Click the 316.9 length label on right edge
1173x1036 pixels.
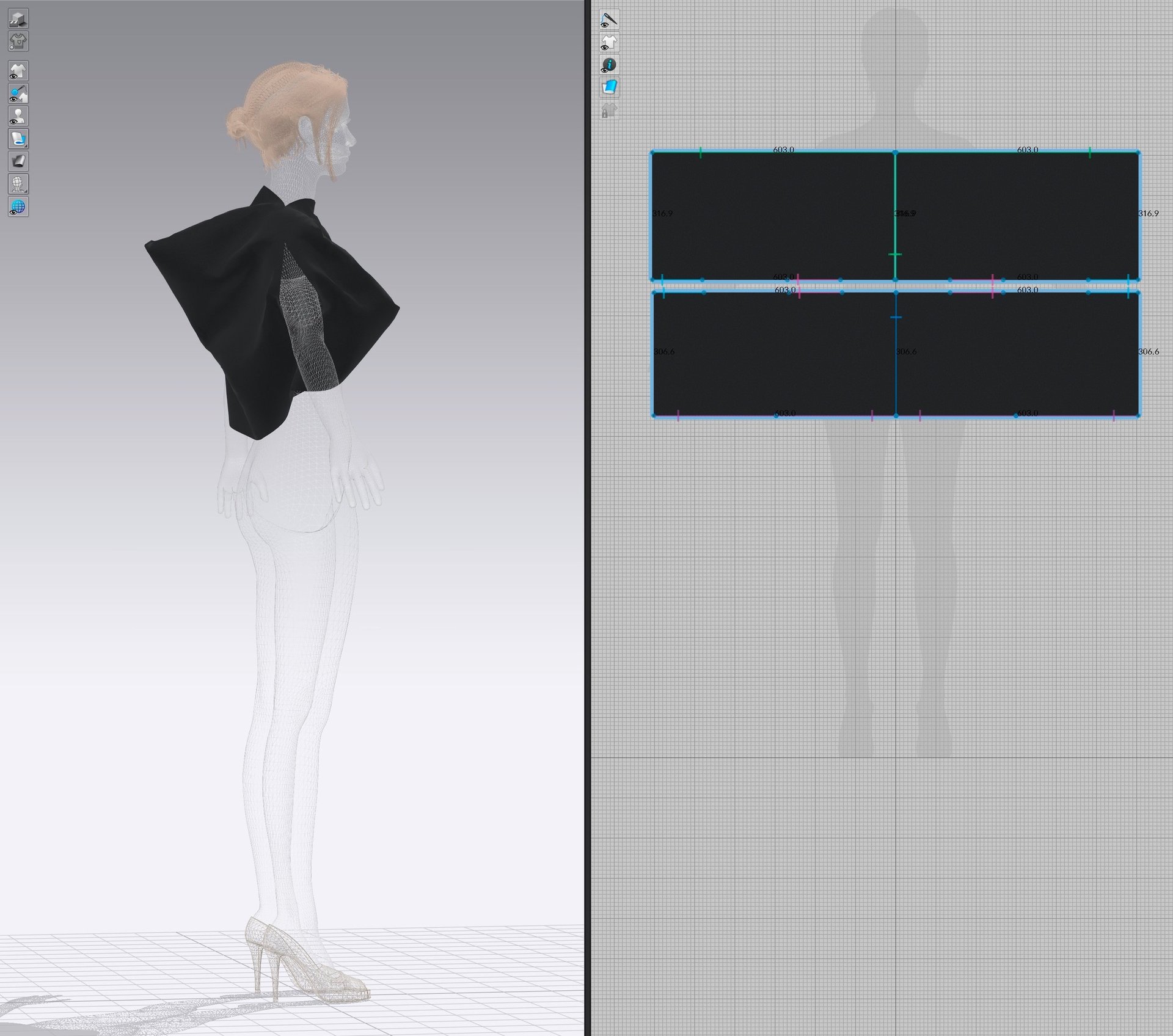1148,213
